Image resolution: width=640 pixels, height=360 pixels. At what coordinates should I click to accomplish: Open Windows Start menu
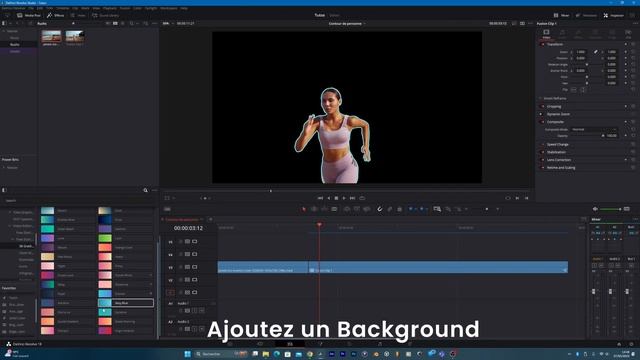[x=187, y=354]
